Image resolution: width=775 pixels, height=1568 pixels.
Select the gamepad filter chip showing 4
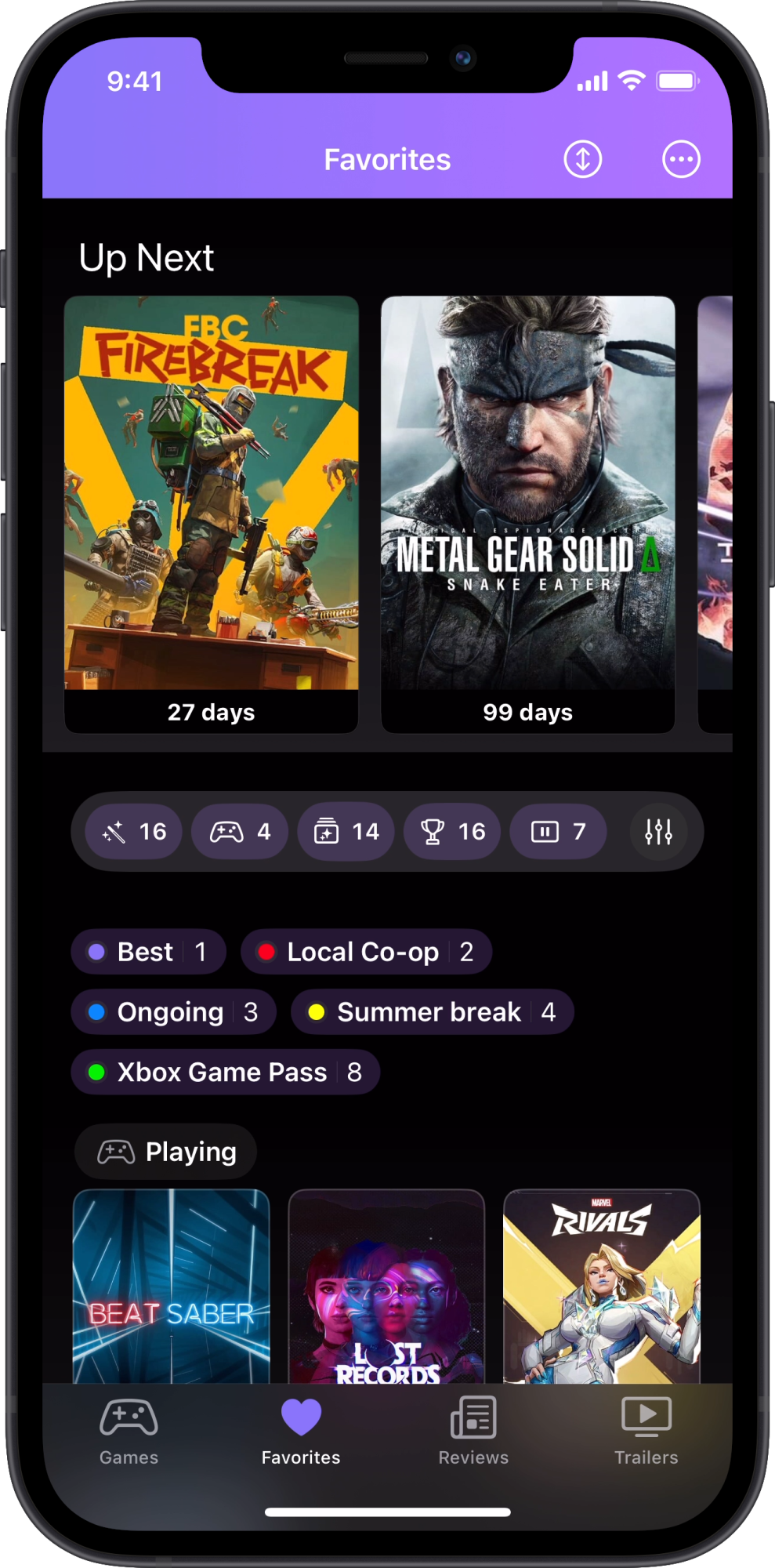tap(240, 831)
